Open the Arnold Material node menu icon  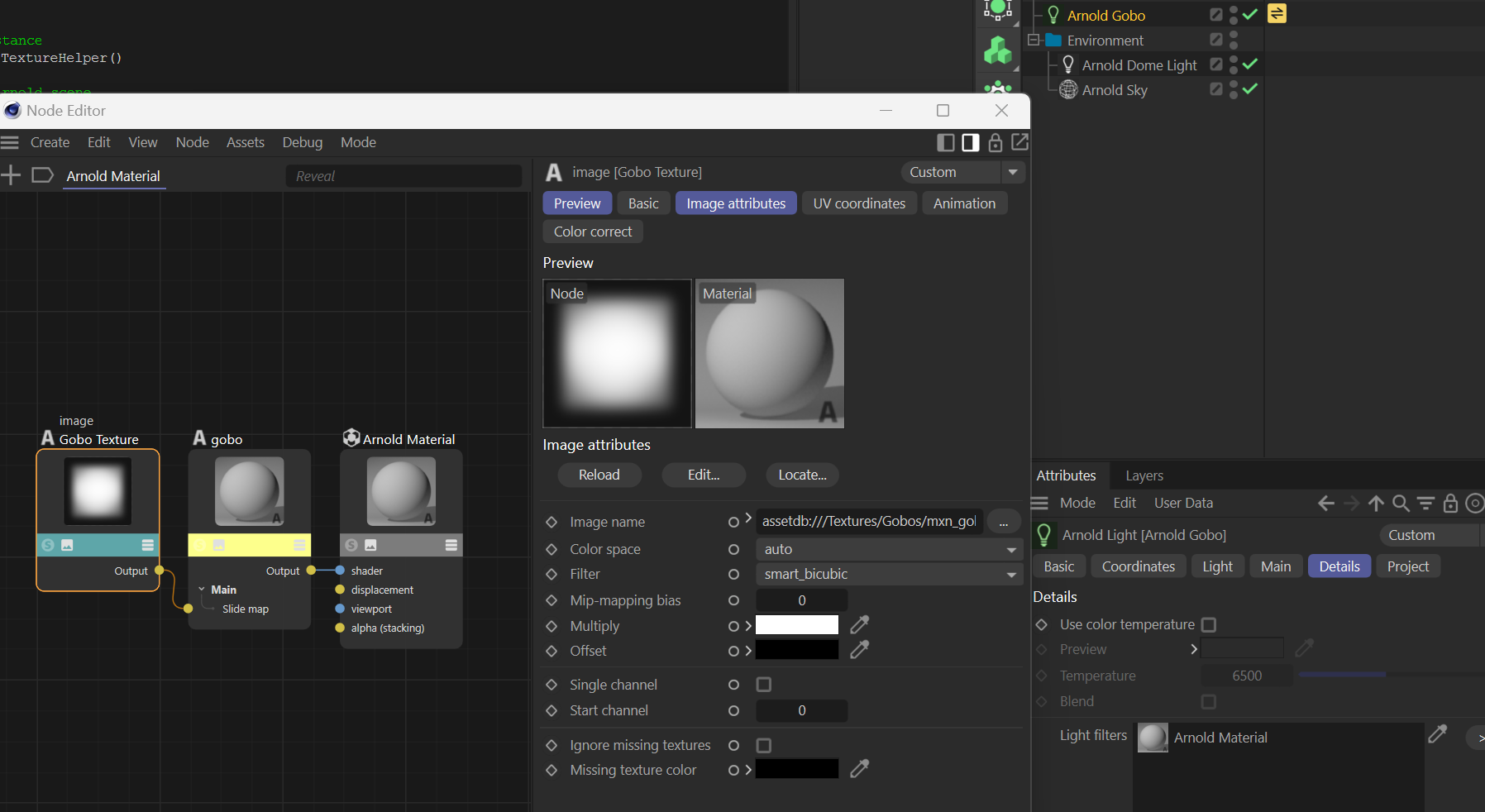pyautogui.click(x=451, y=545)
